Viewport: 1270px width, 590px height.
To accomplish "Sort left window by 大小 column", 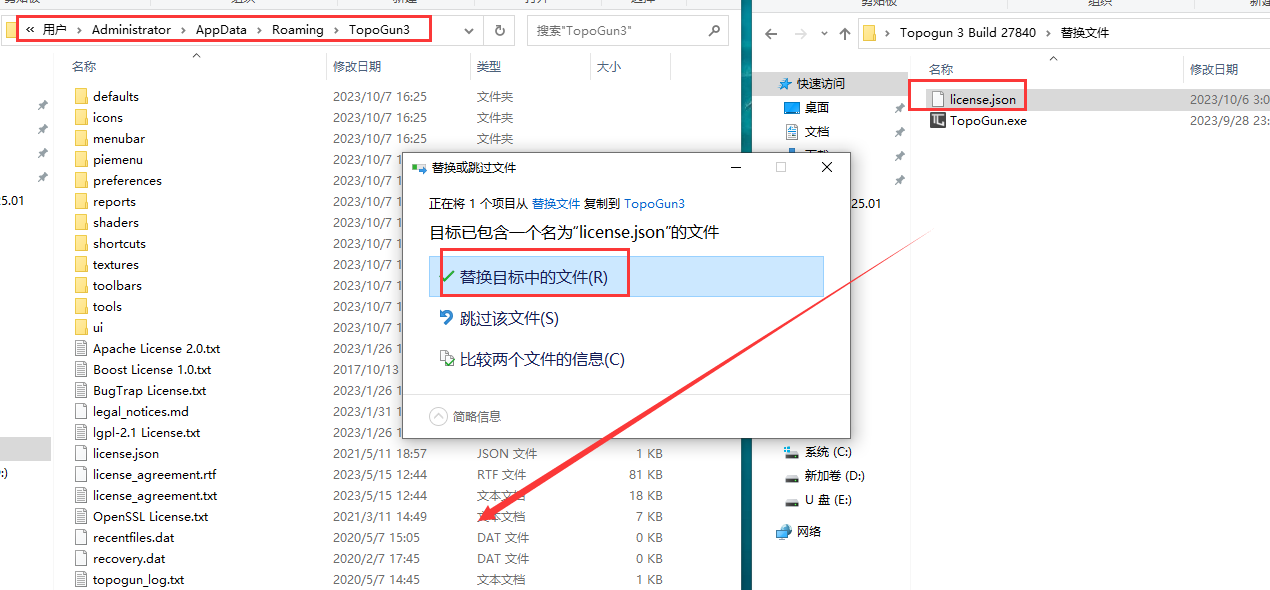I will tap(609, 67).
